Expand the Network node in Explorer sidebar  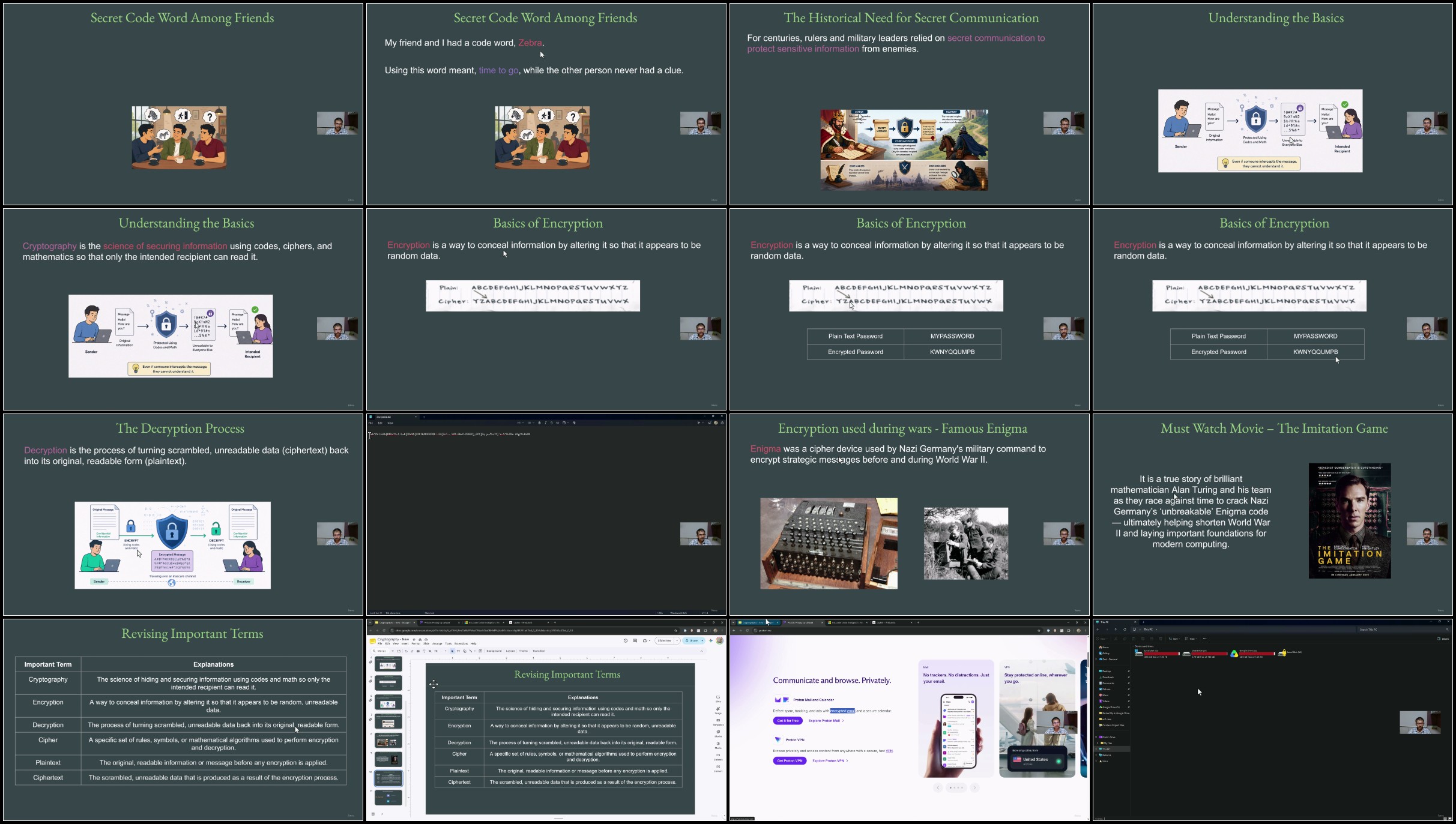click(x=1096, y=755)
